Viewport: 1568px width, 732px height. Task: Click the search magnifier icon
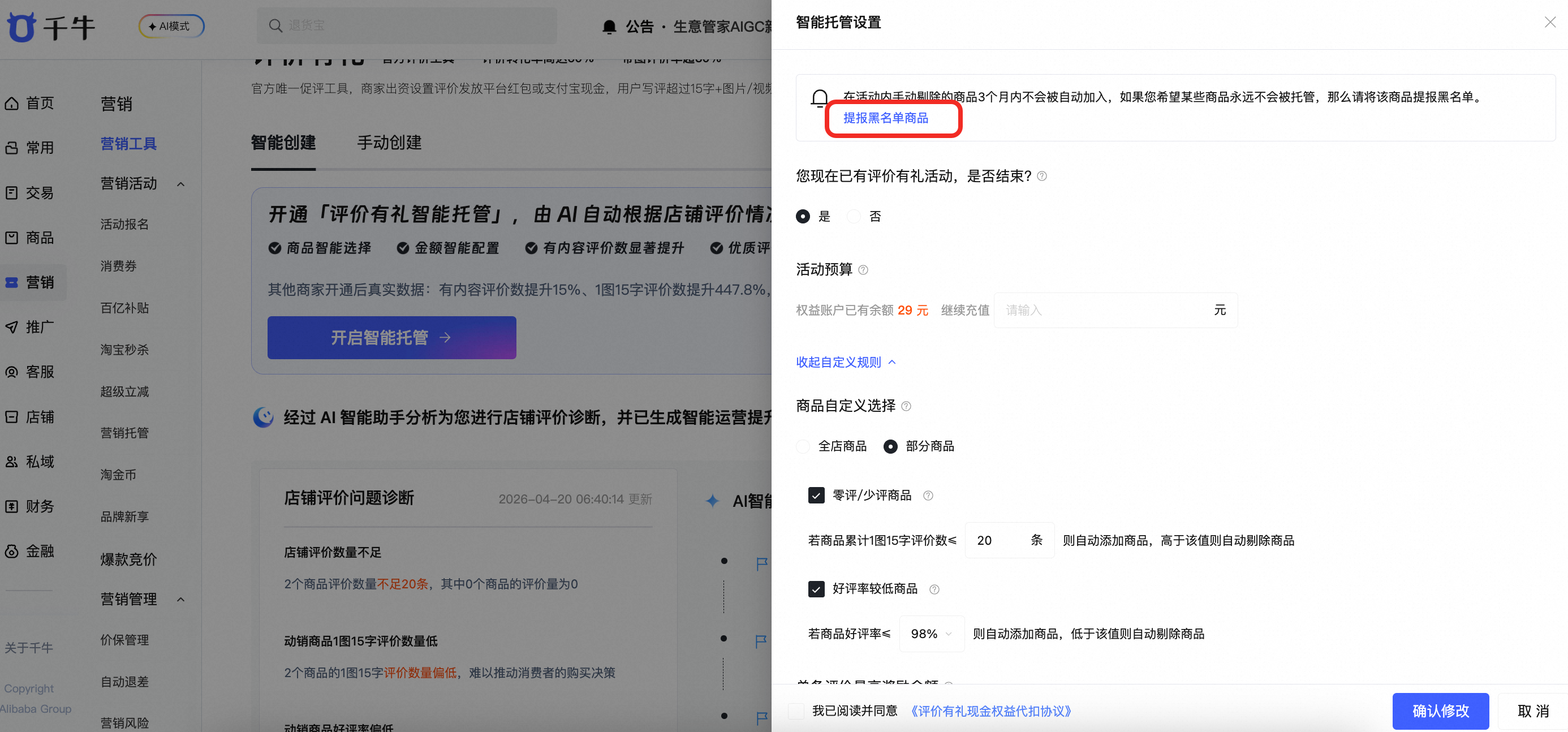[275, 25]
